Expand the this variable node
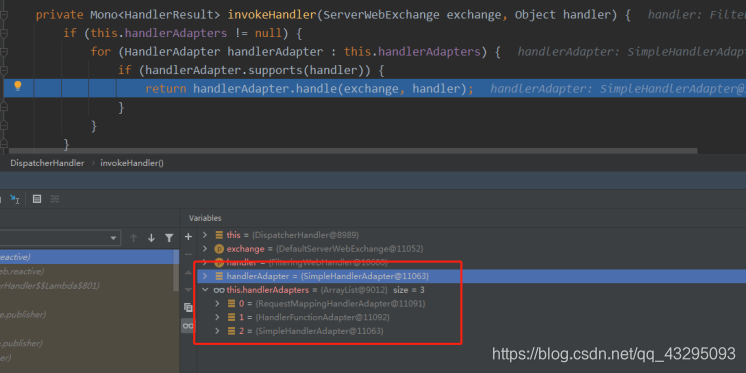Screen dimensions: 746x373 205,235
